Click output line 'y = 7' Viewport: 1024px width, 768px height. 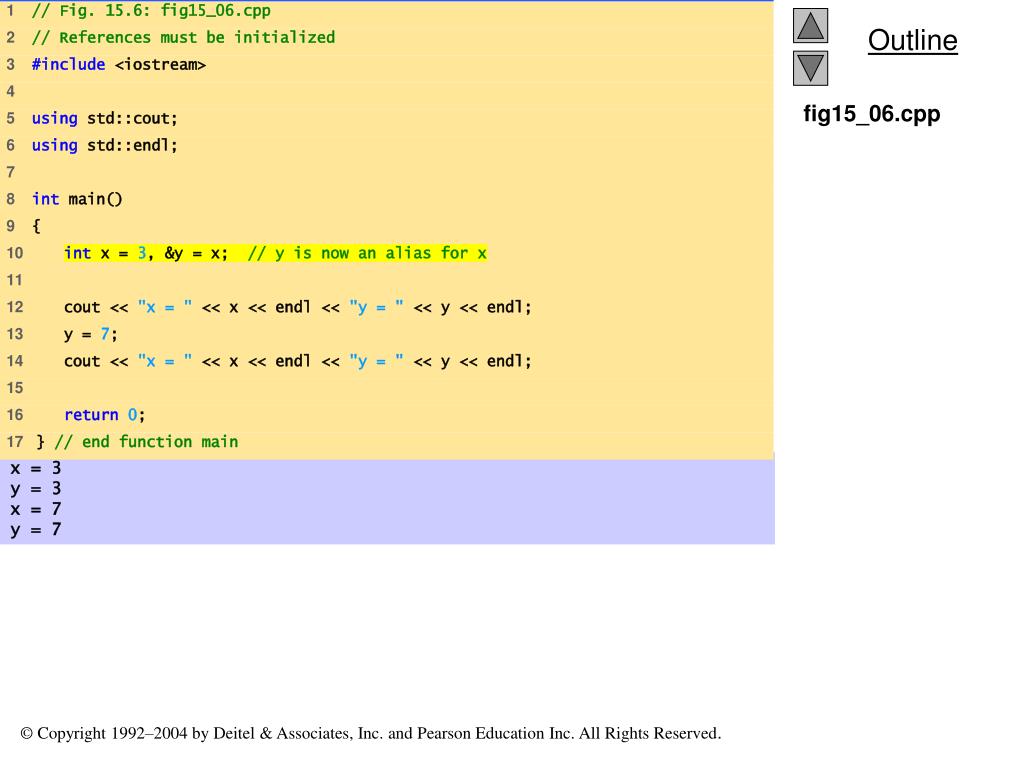[x=35, y=530]
